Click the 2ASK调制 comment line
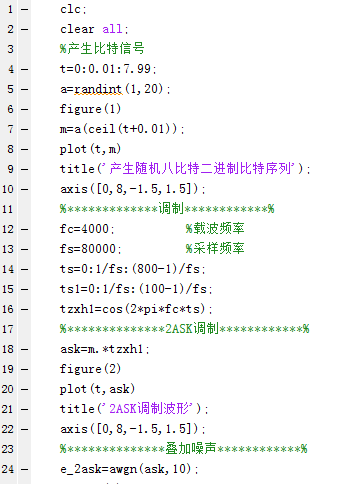This screenshot has width=364, height=484. 185,329
